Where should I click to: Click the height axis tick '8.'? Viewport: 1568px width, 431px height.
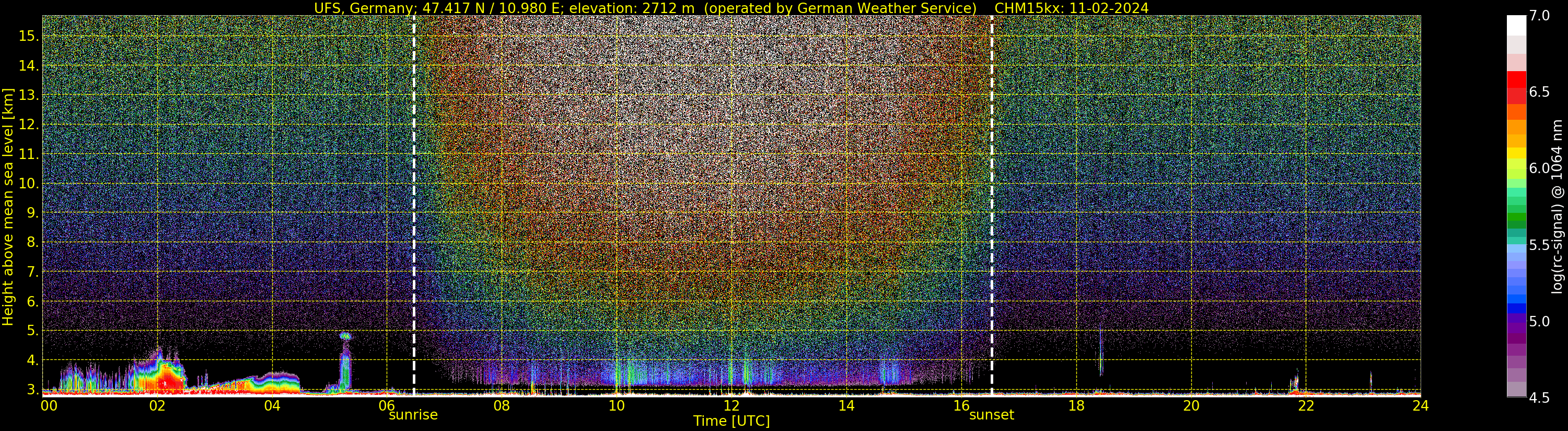33,243
